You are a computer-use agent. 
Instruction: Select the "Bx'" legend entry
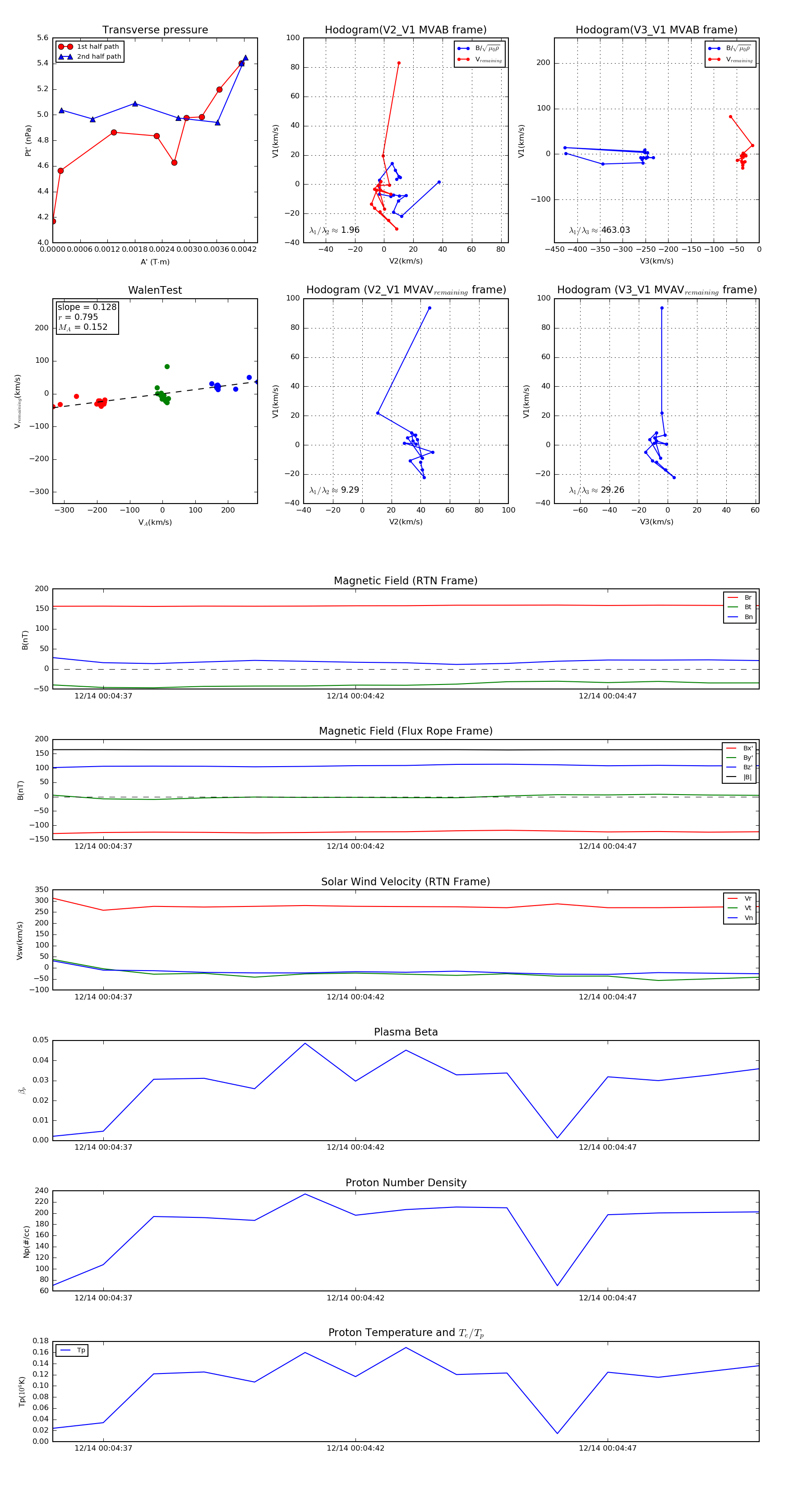point(740,748)
